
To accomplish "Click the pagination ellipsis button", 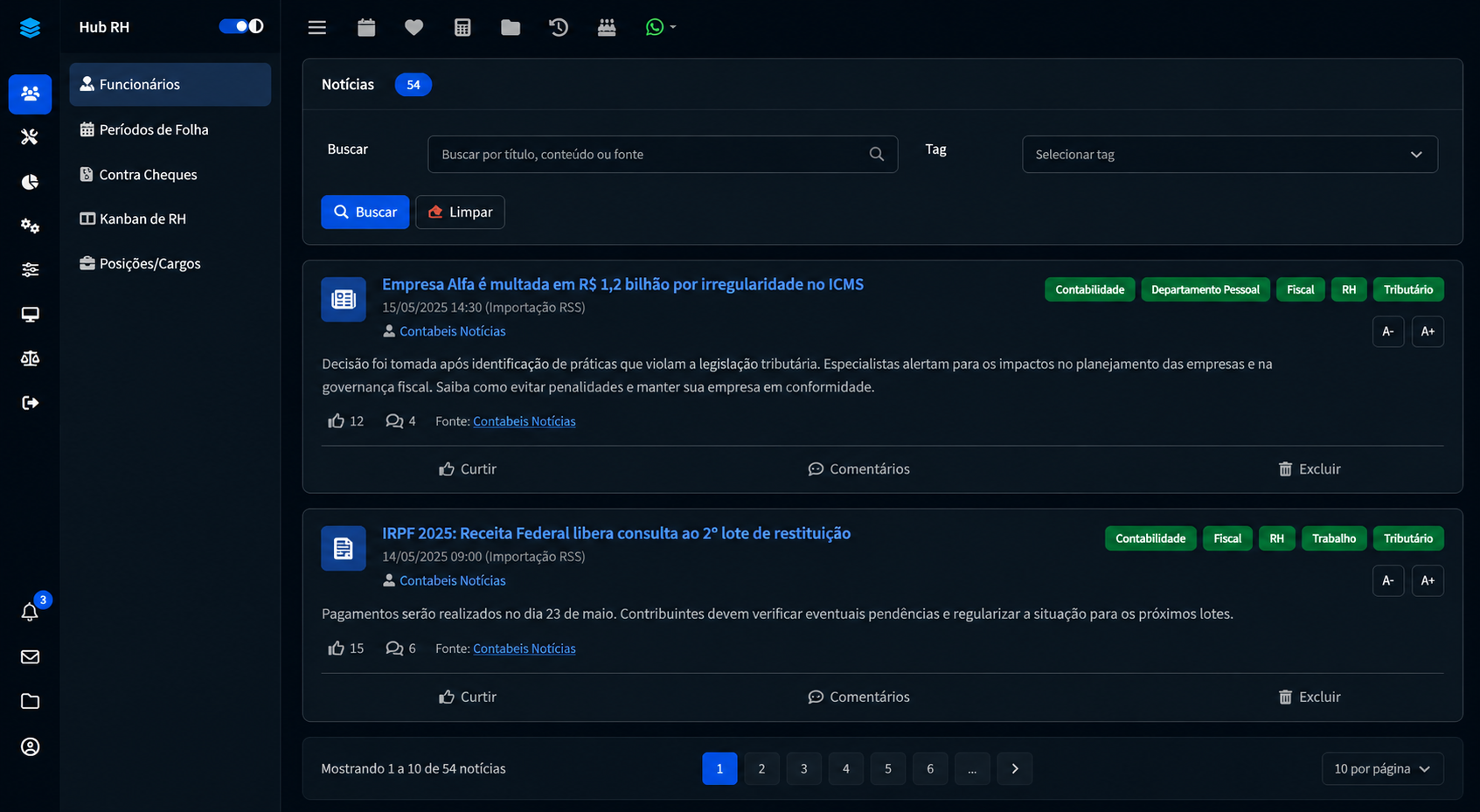I will [x=972, y=769].
